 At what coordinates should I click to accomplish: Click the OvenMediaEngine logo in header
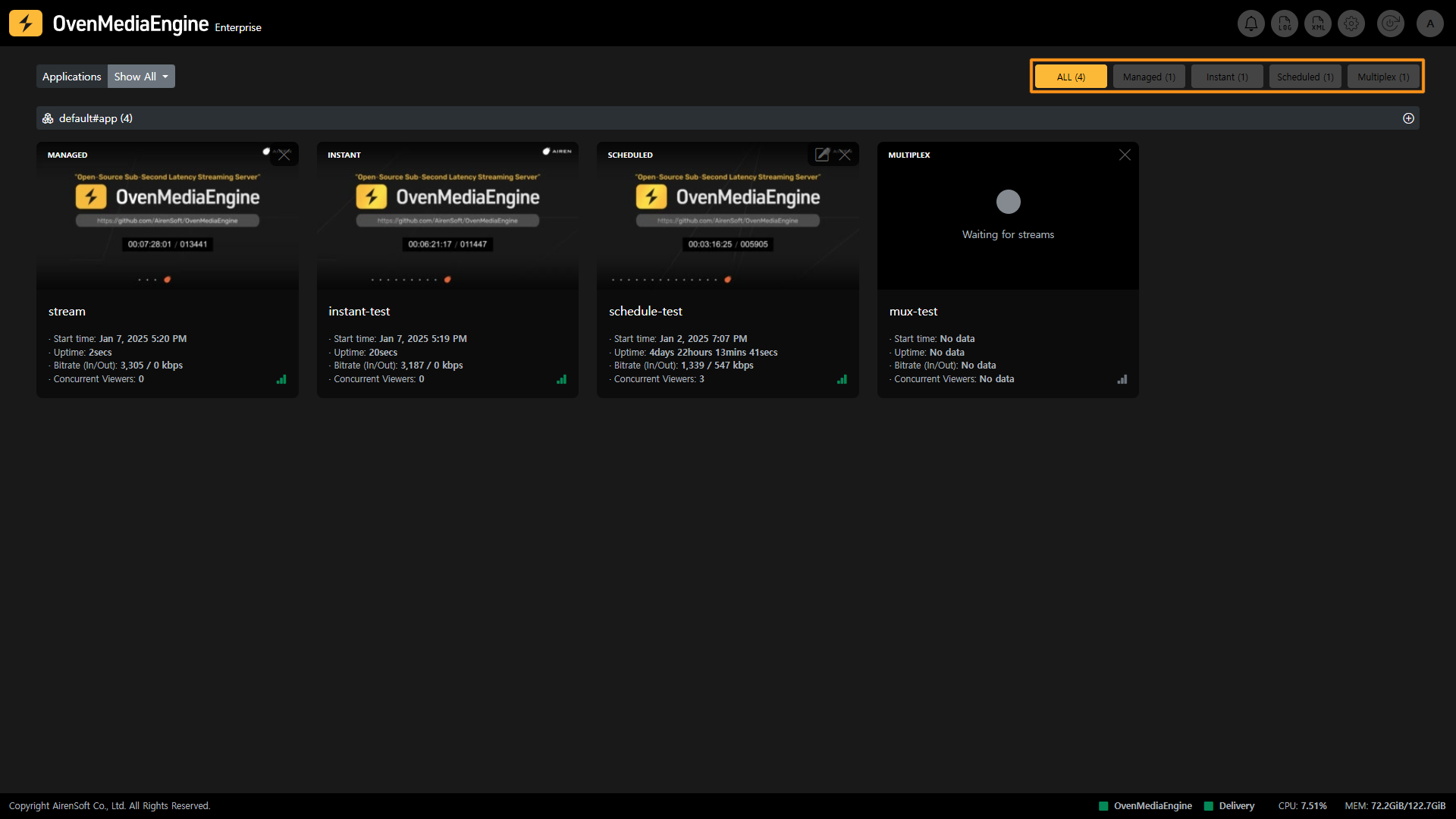[26, 24]
